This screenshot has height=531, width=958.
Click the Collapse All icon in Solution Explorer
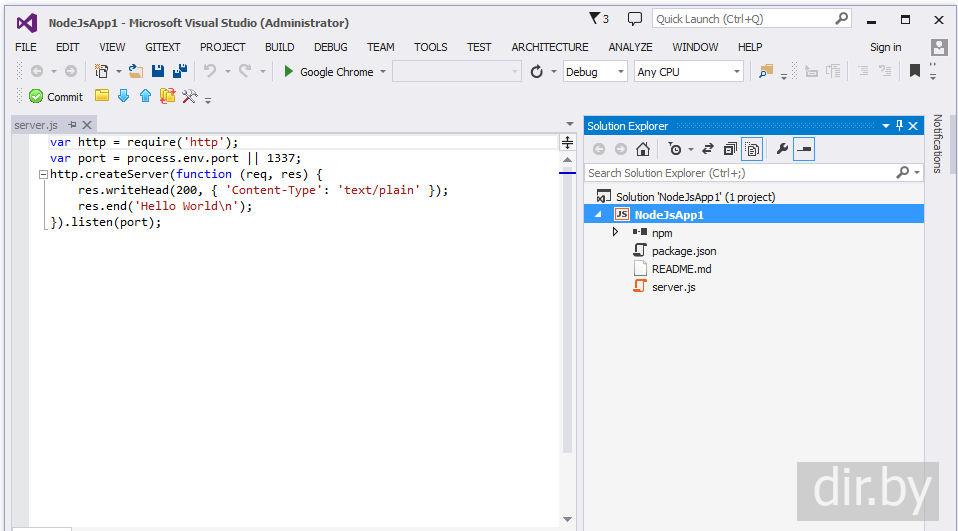[x=729, y=149]
